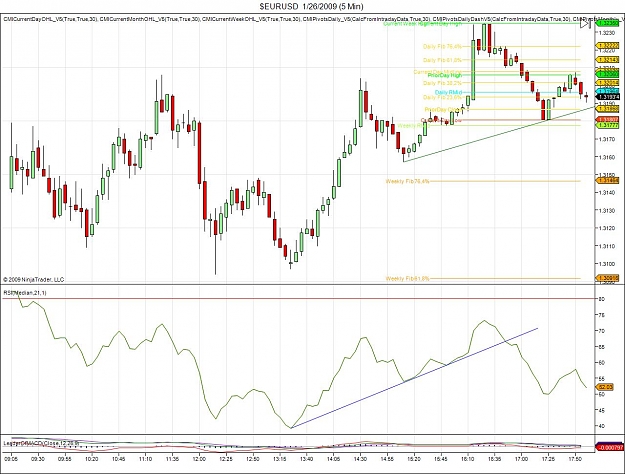Screen dimensions: 625x474
Task: Click the 1.3100 price axis label
Action: pos(607,264)
